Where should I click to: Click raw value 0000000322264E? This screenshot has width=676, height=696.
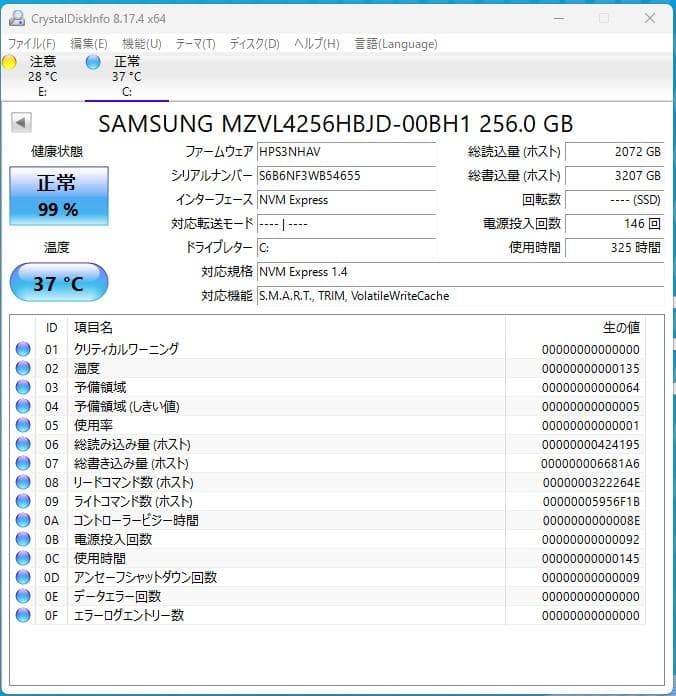click(591, 482)
